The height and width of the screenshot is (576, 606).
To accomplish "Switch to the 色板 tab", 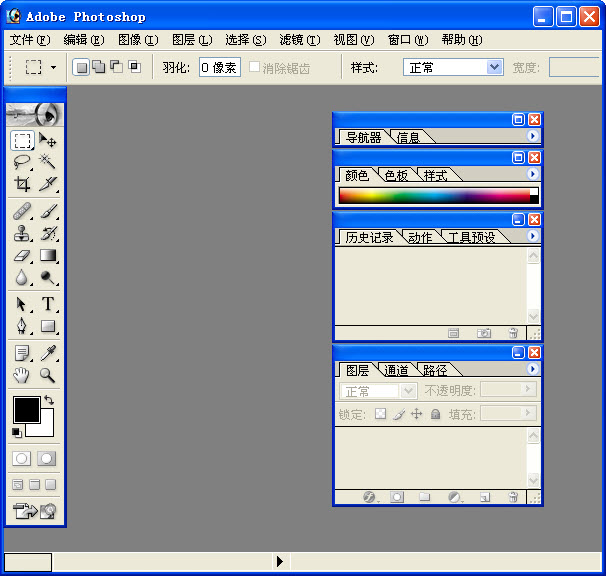I will pyautogui.click(x=396, y=176).
